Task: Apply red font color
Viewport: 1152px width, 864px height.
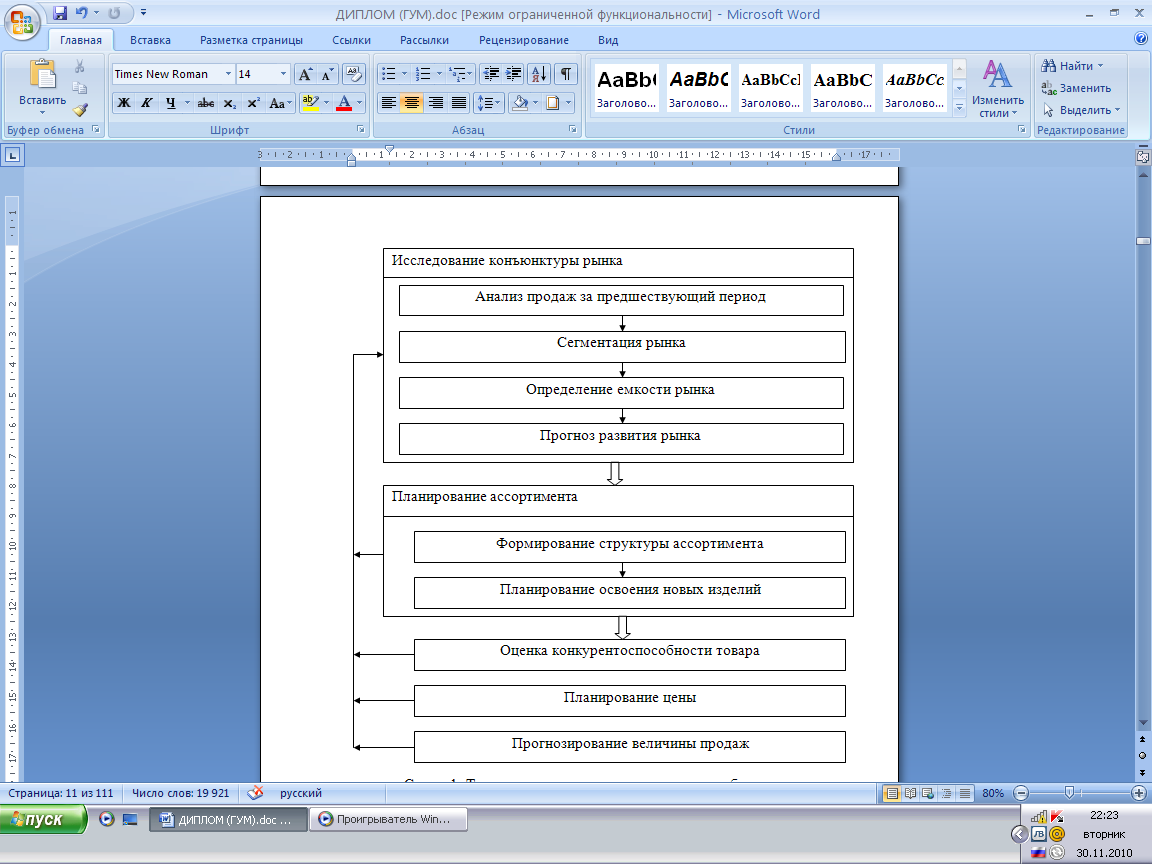Action: (x=344, y=104)
